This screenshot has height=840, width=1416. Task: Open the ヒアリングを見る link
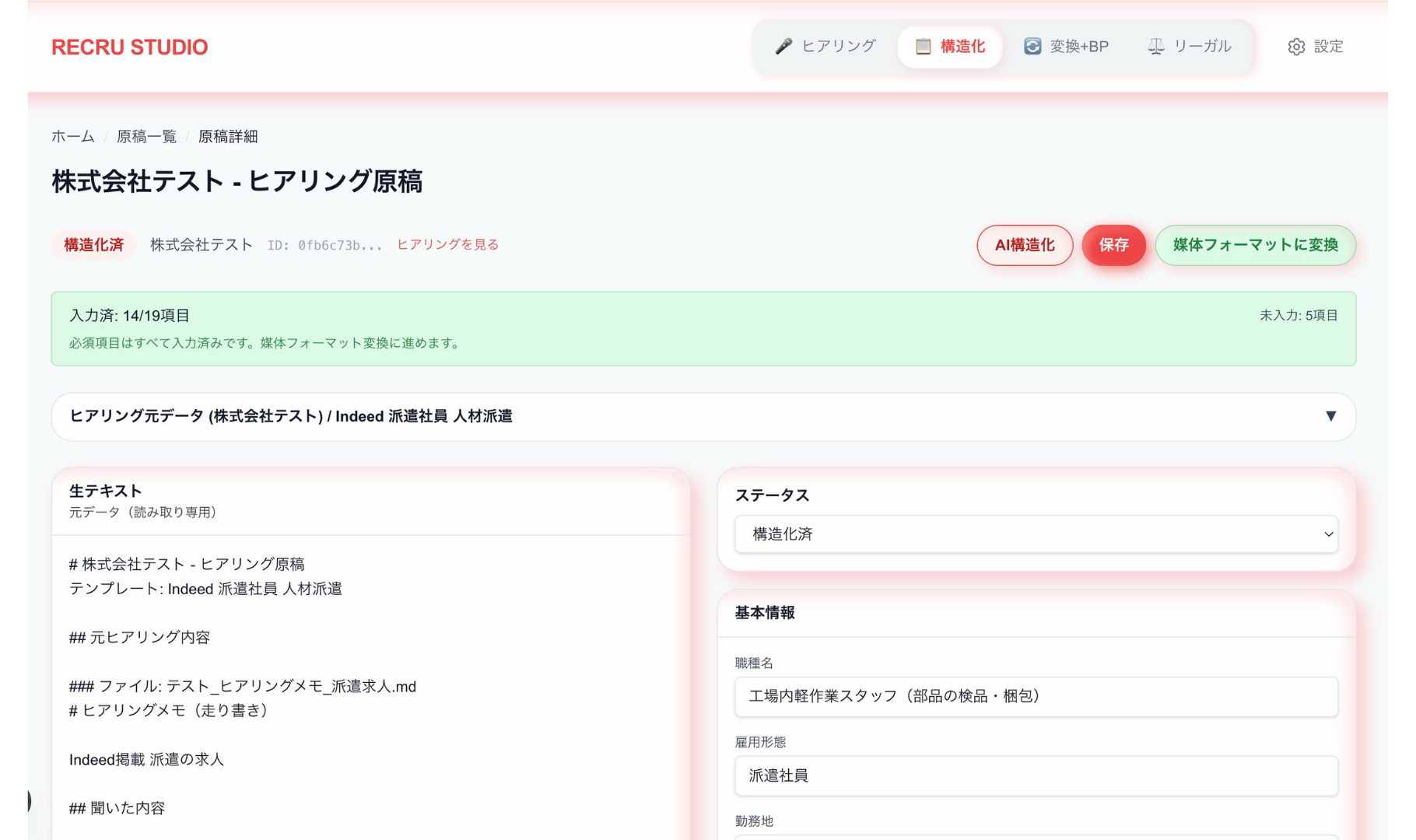447,244
